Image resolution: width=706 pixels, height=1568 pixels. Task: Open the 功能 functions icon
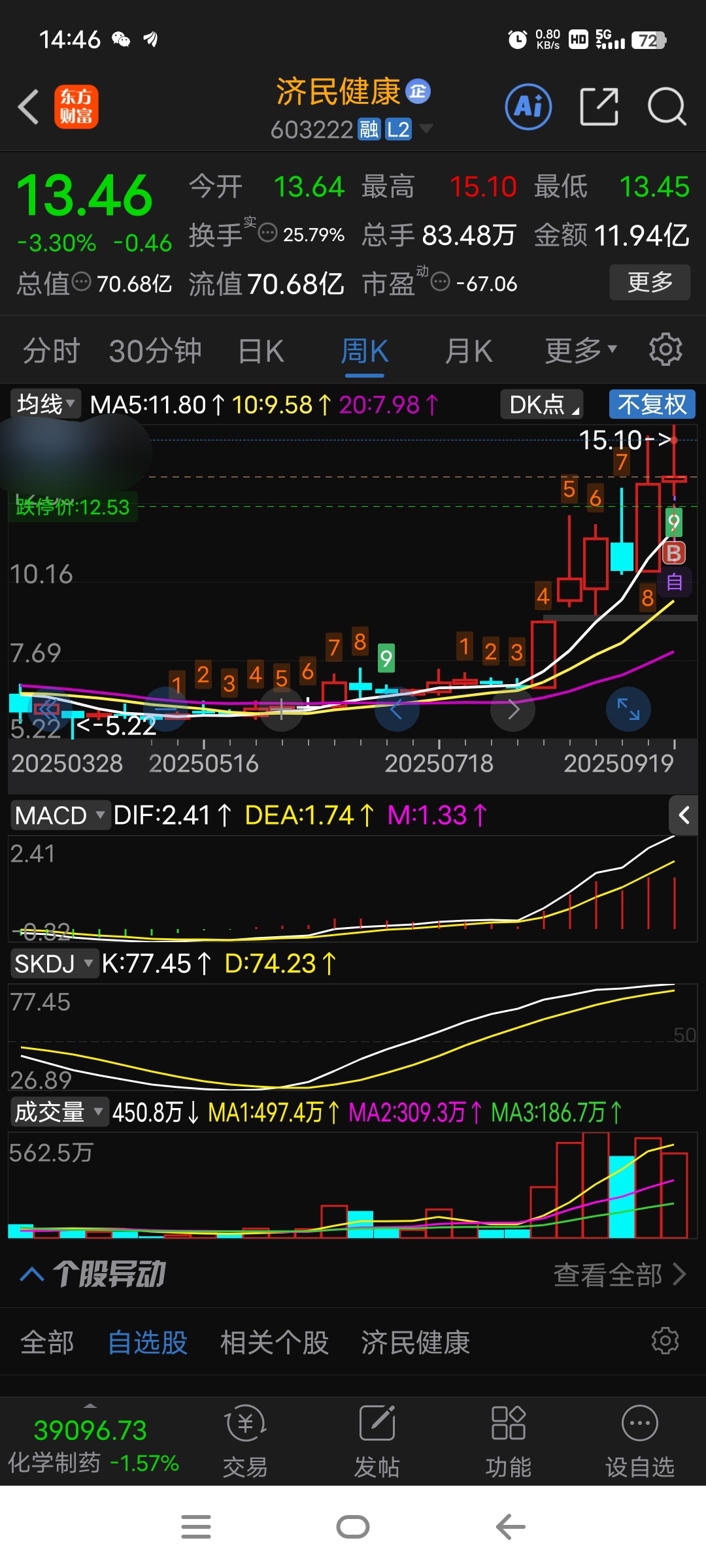[x=509, y=1442]
